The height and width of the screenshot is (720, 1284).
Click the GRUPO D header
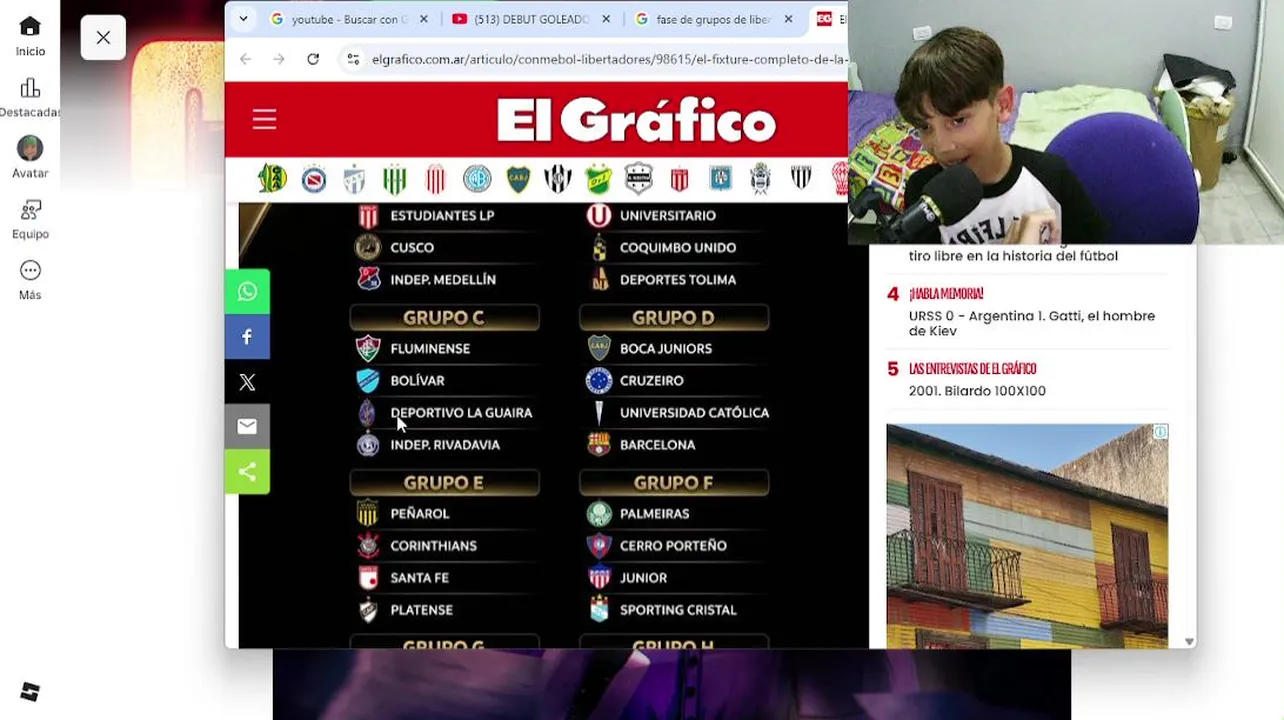pyautogui.click(x=673, y=318)
